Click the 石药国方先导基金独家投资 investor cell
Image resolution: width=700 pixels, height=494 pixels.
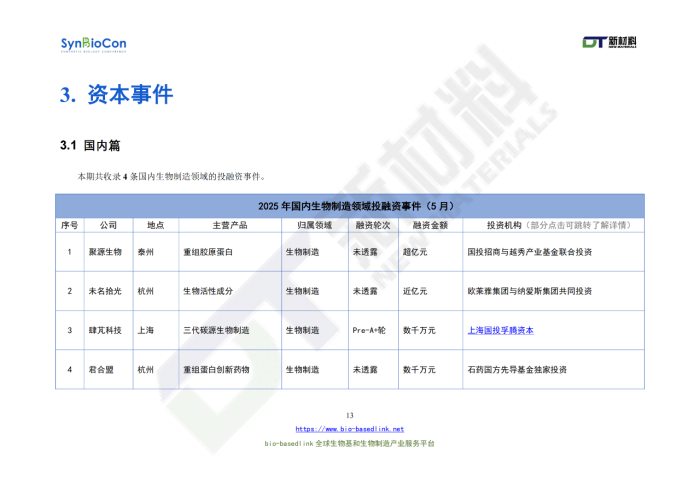517,369
